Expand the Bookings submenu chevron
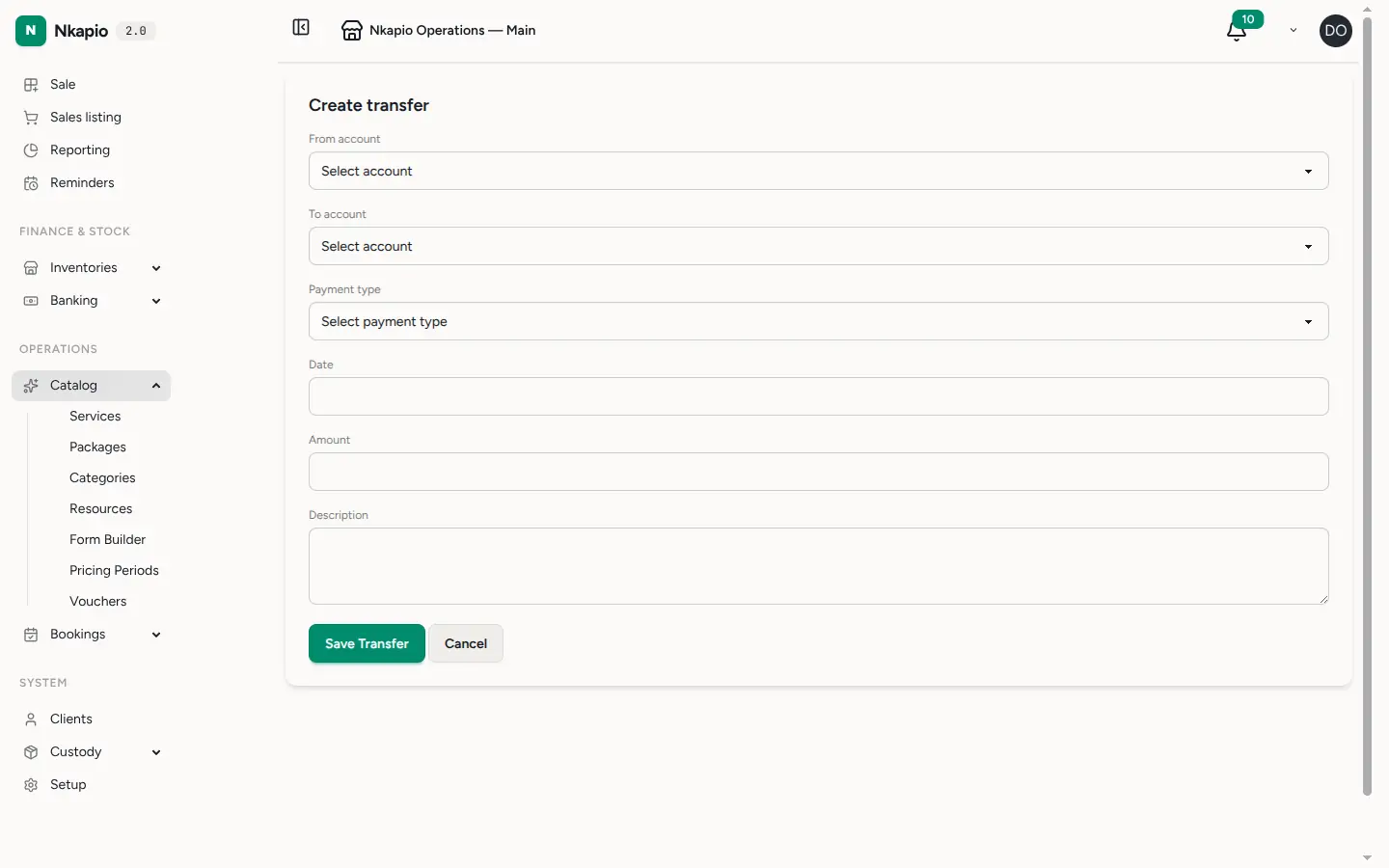The width and height of the screenshot is (1389, 868). (x=156, y=635)
